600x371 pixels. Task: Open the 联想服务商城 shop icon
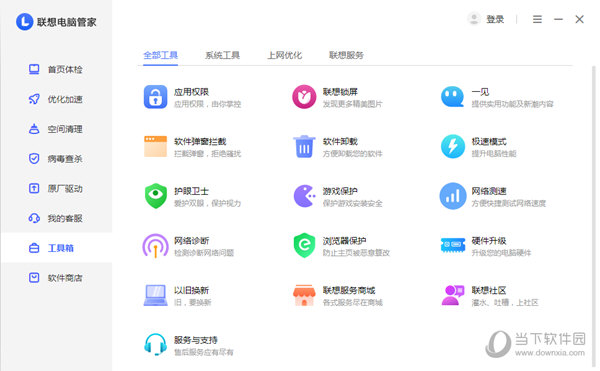coord(304,295)
